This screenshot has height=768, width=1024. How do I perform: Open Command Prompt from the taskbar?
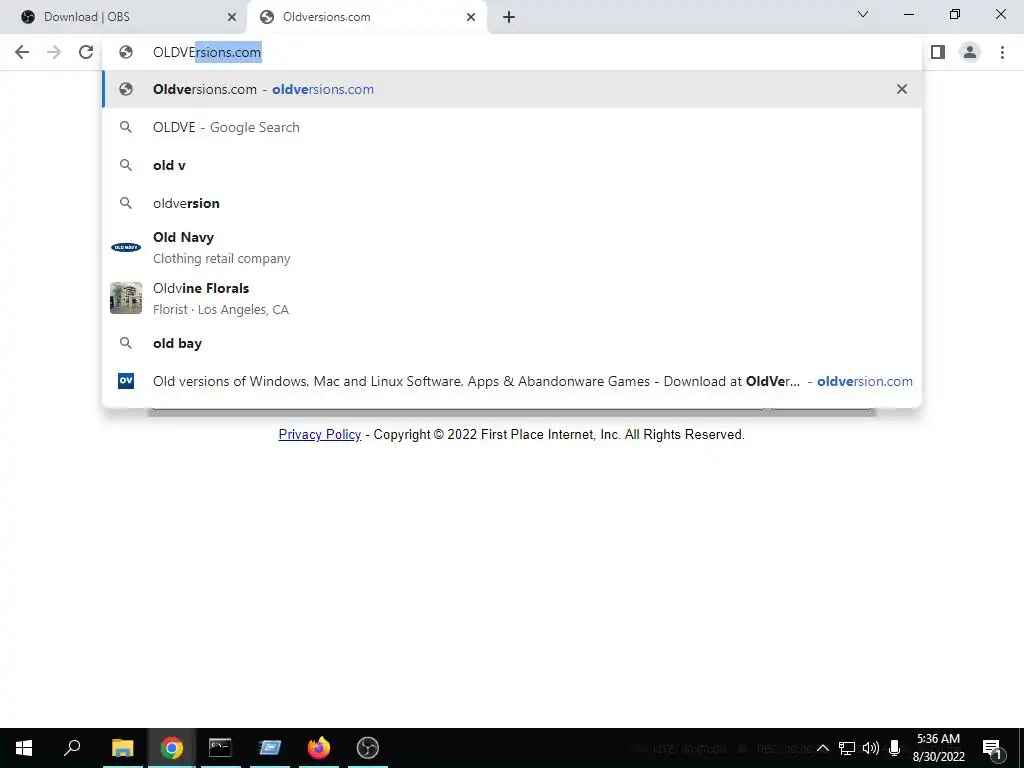220,748
